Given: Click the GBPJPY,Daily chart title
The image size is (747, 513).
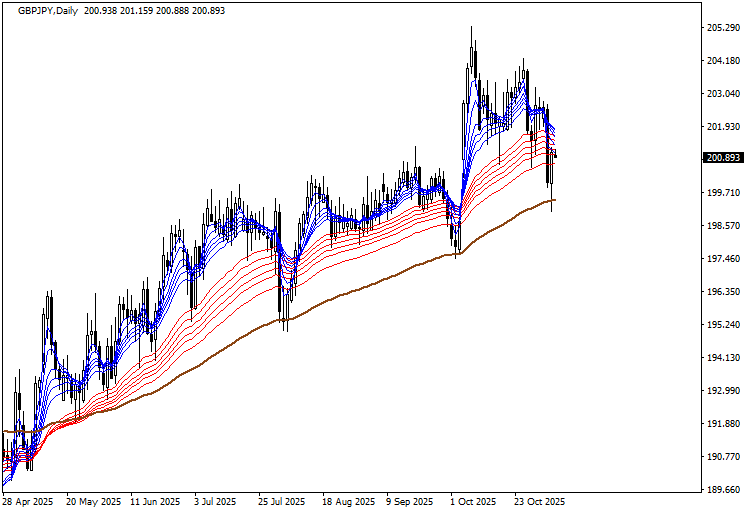Looking at the screenshot, I should click(37, 9).
